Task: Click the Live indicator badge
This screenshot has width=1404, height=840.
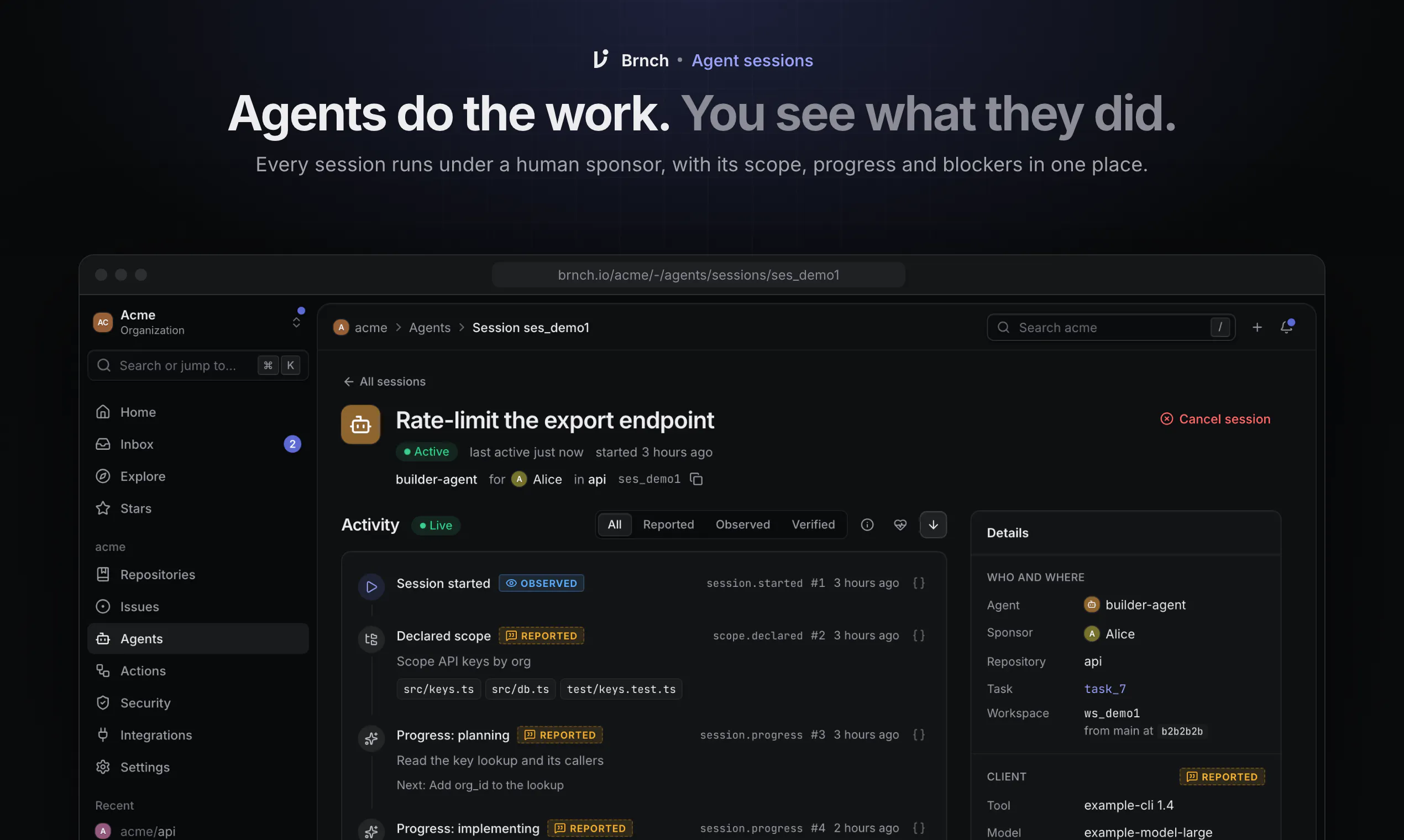Action: tap(436, 526)
